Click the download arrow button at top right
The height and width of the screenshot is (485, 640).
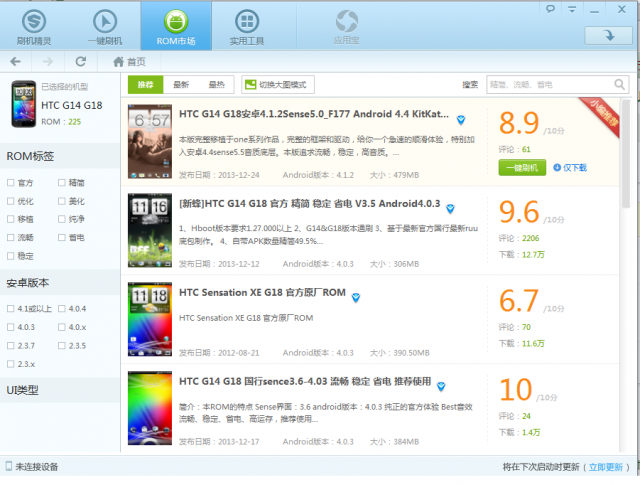point(609,36)
